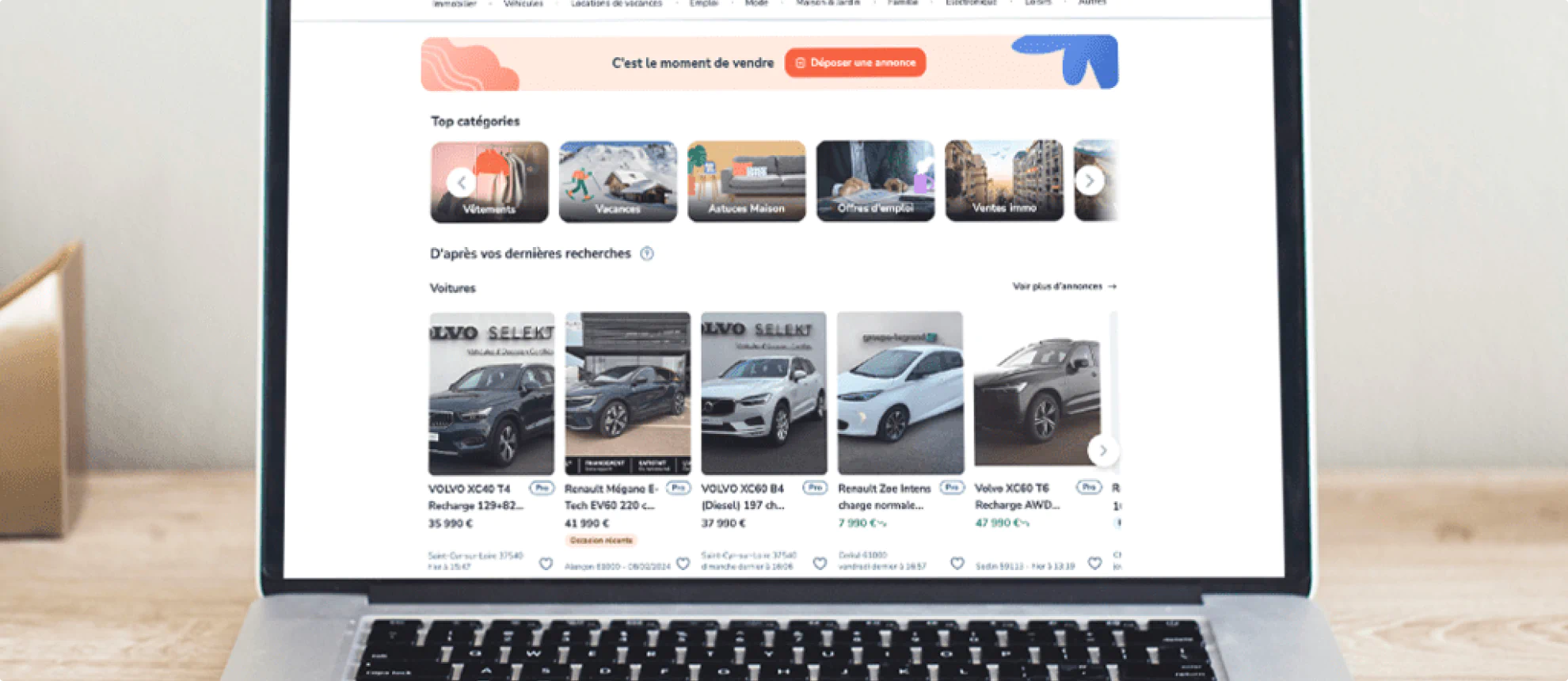The width and height of the screenshot is (1568, 681).
Task: Favorite the Renault Zoe Intens listing heart
Action: click(957, 563)
